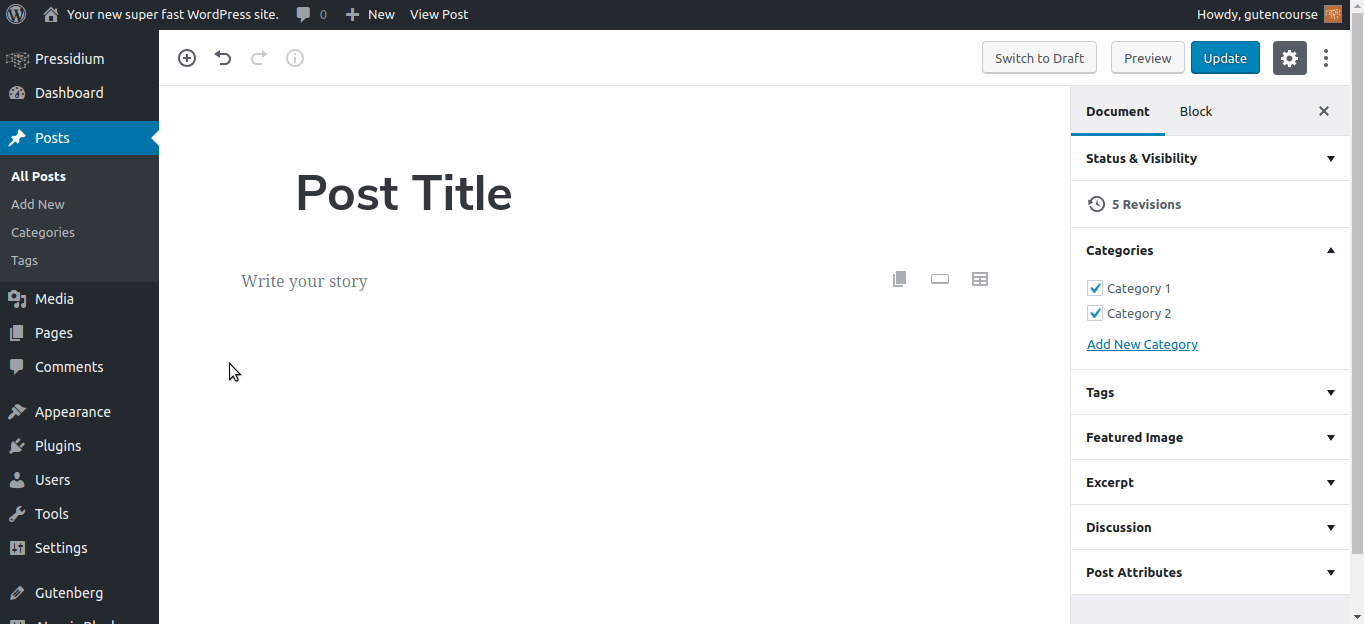
Task: Open the 5 Revisions history
Action: click(x=1146, y=204)
